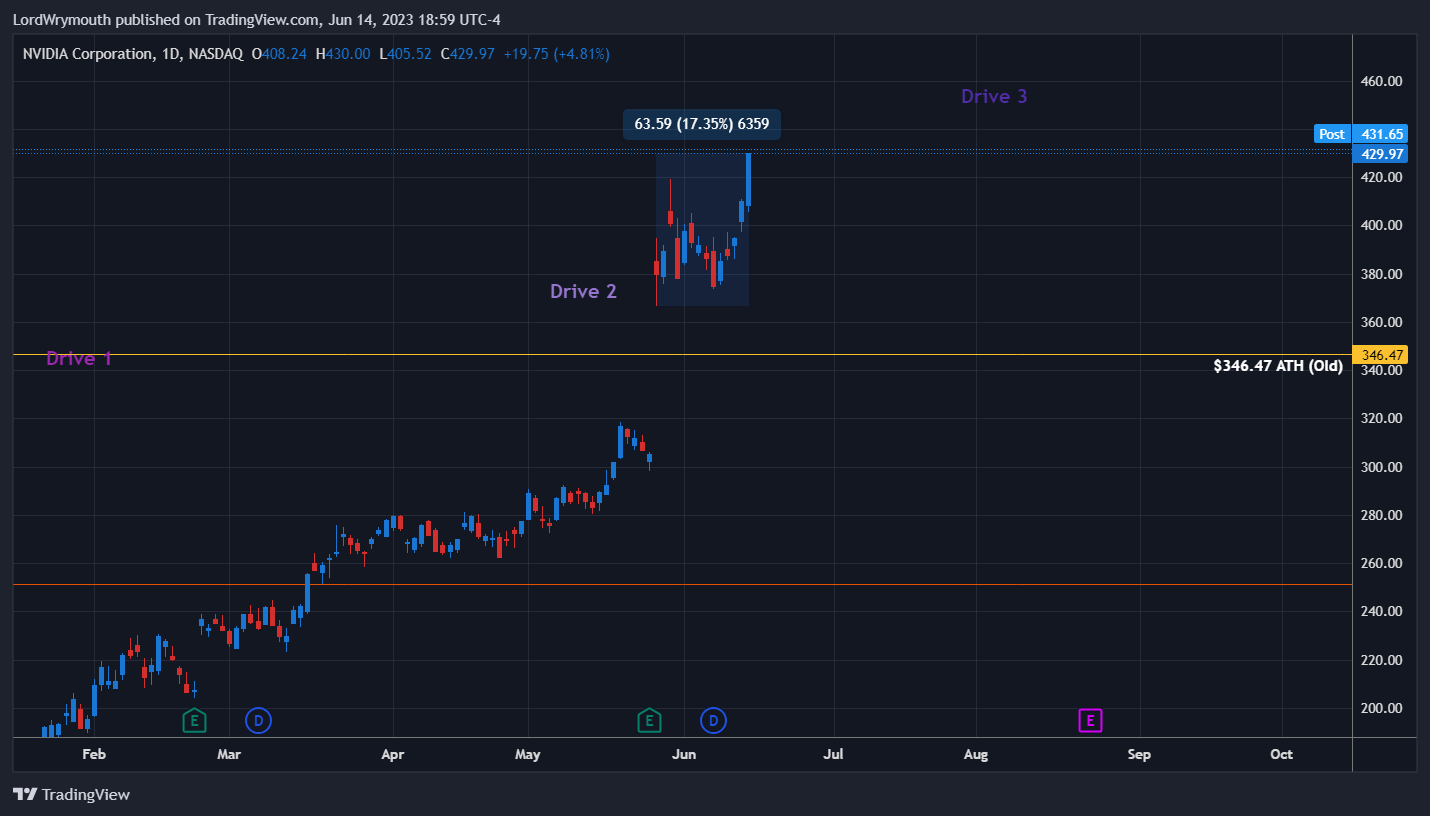
Task: Click the TradingView logo
Action: (72, 795)
